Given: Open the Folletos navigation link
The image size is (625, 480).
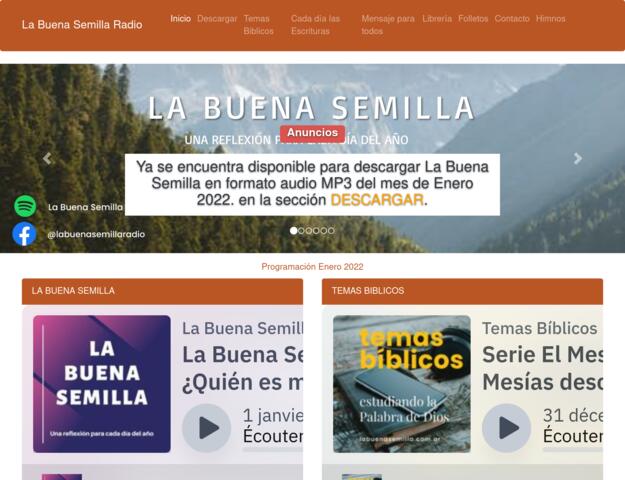Looking at the screenshot, I should pyautogui.click(x=473, y=18).
